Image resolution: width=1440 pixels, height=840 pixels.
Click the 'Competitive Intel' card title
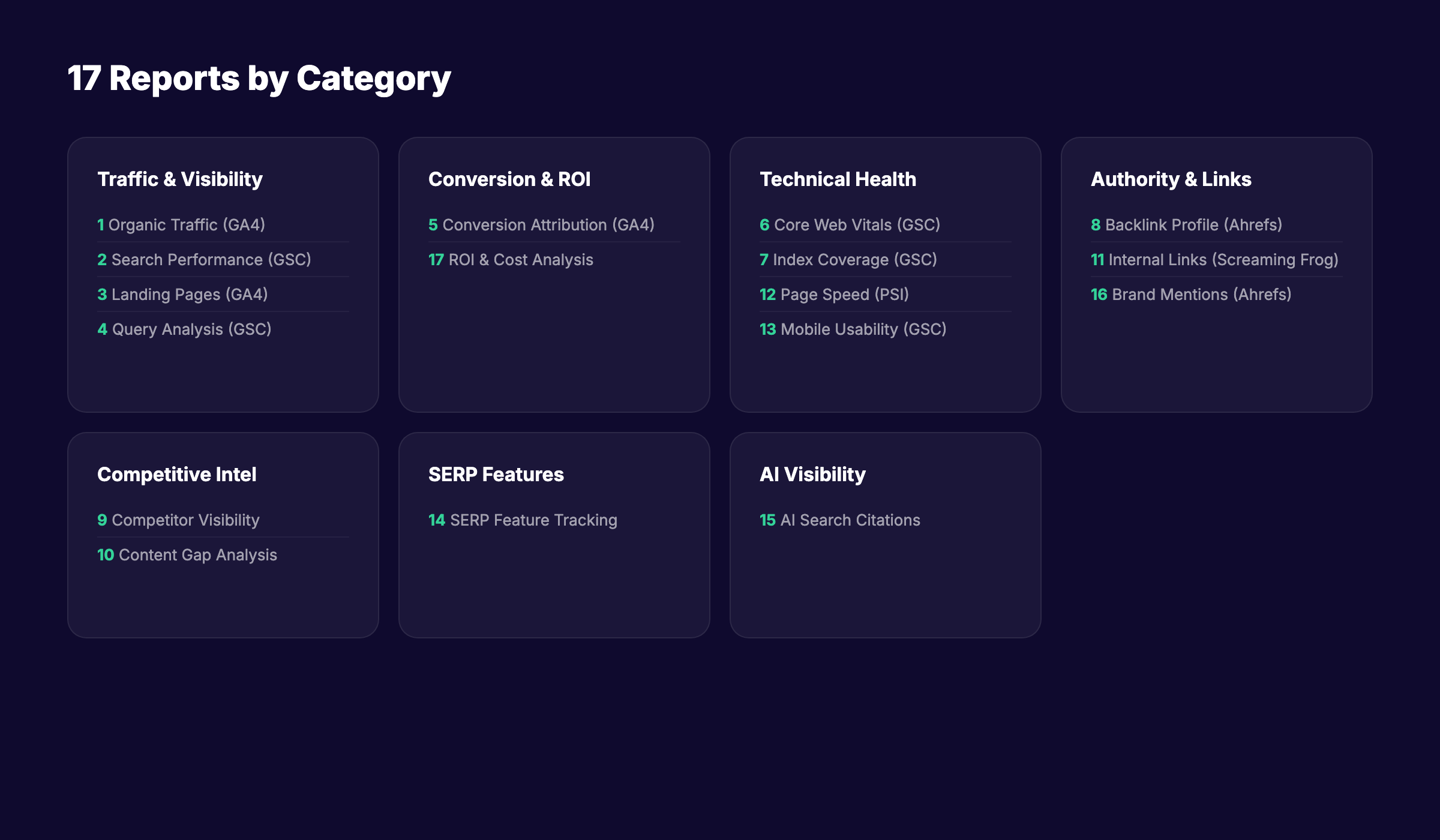tap(177, 474)
